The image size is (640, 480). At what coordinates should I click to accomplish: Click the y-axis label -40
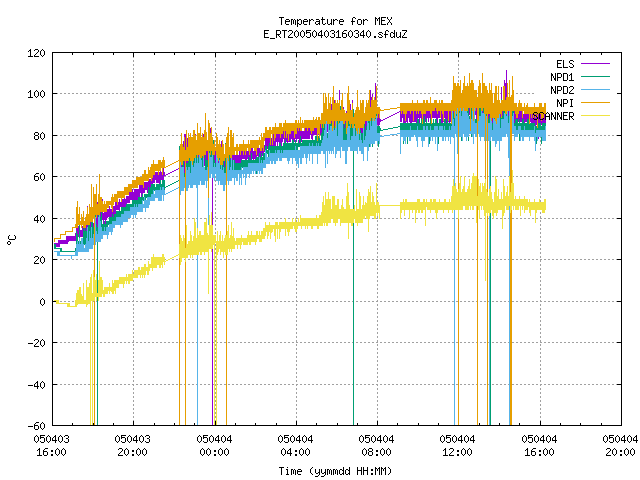point(36,384)
